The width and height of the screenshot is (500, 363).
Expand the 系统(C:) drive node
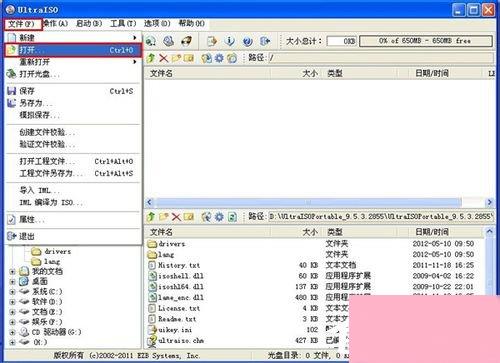click(x=12, y=292)
